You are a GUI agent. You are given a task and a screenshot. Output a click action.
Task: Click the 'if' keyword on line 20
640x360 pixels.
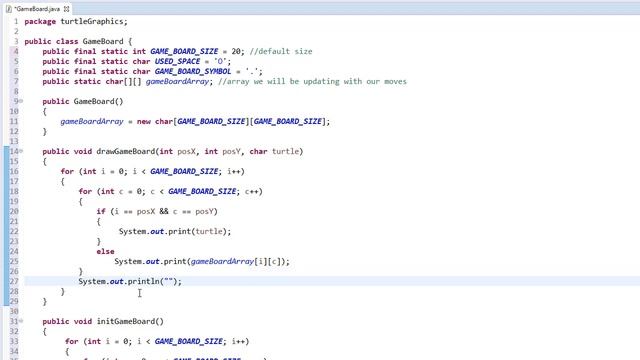coord(101,211)
